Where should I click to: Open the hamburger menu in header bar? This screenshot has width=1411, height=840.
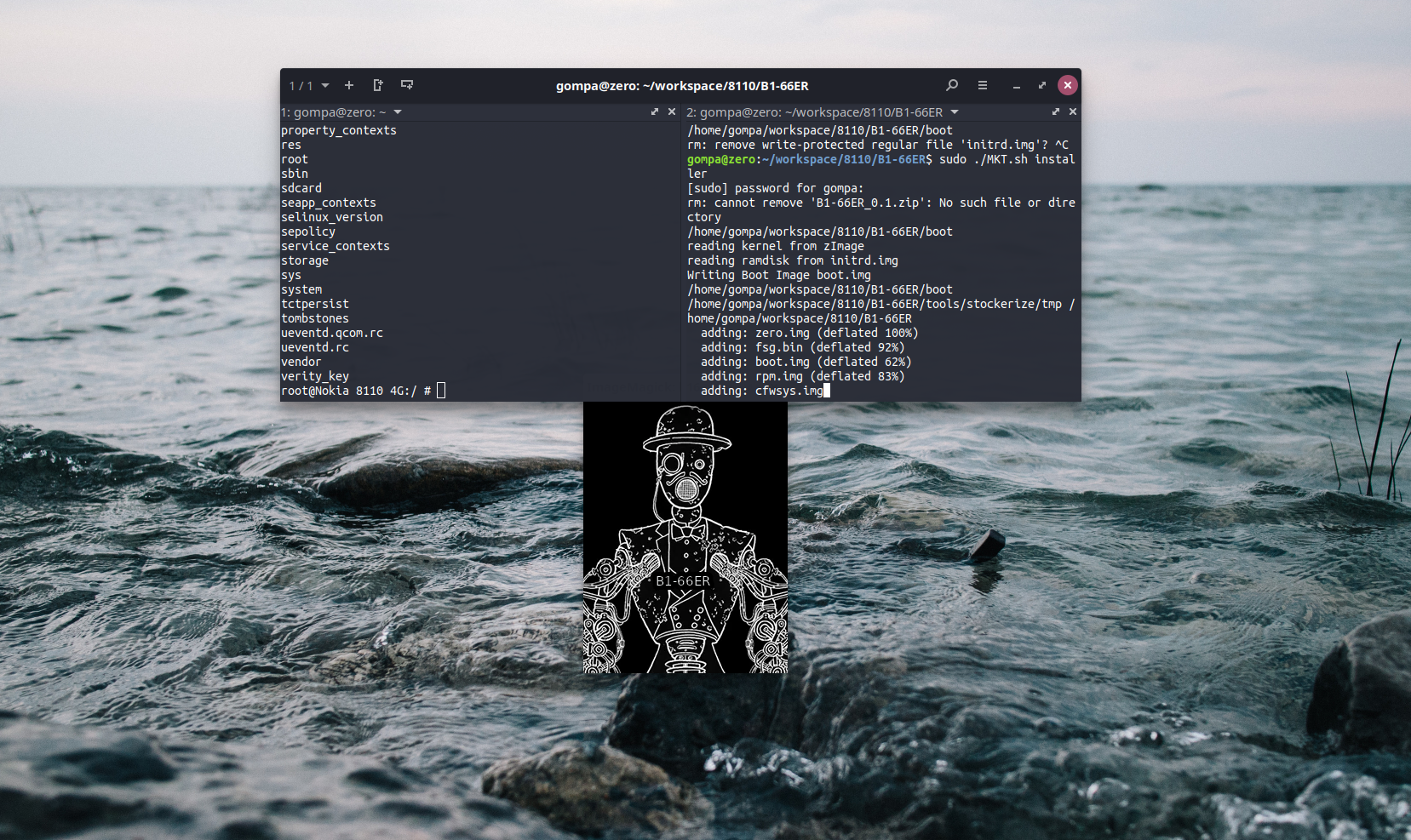983,85
